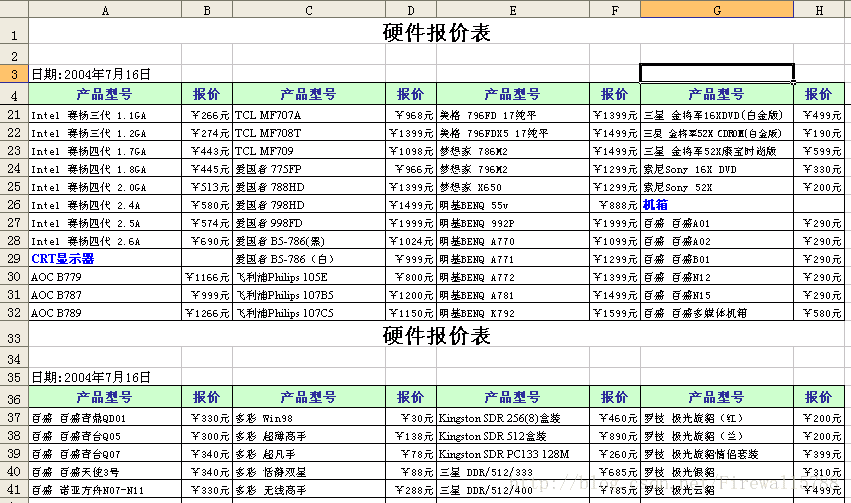Select the blue CRT显示器 category cell

coord(105,258)
